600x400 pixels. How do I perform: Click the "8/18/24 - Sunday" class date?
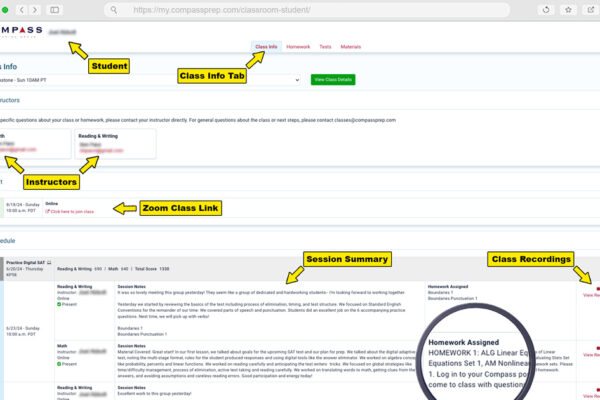23,204
